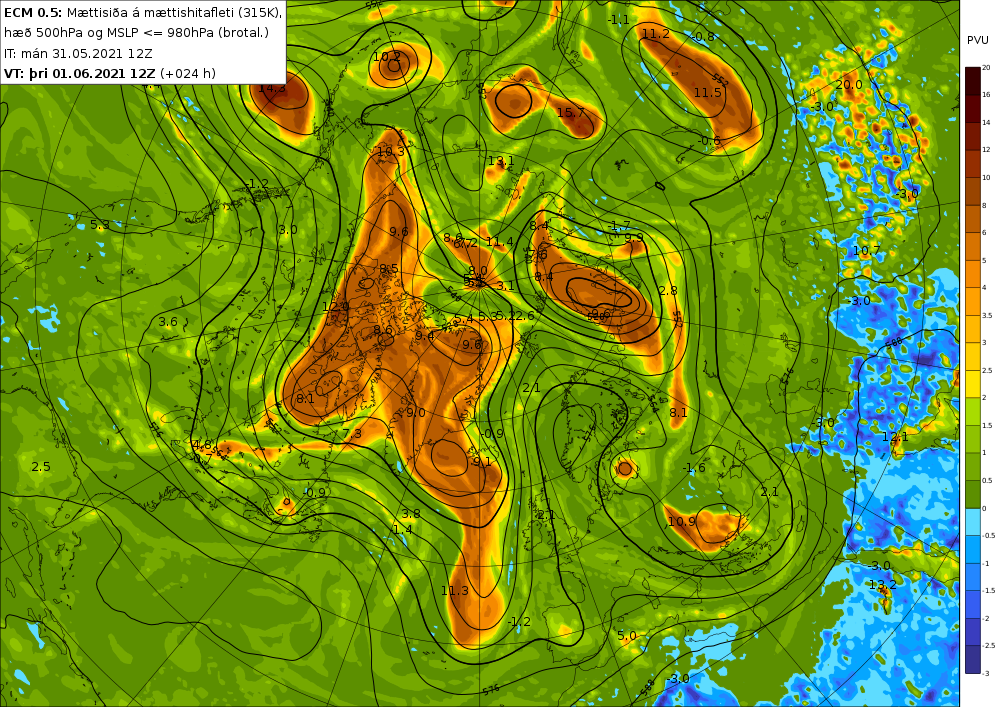The height and width of the screenshot is (707, 1000).
Task: Click the '13.2' value label in the lower right
Action: click(x=883, y=585)
